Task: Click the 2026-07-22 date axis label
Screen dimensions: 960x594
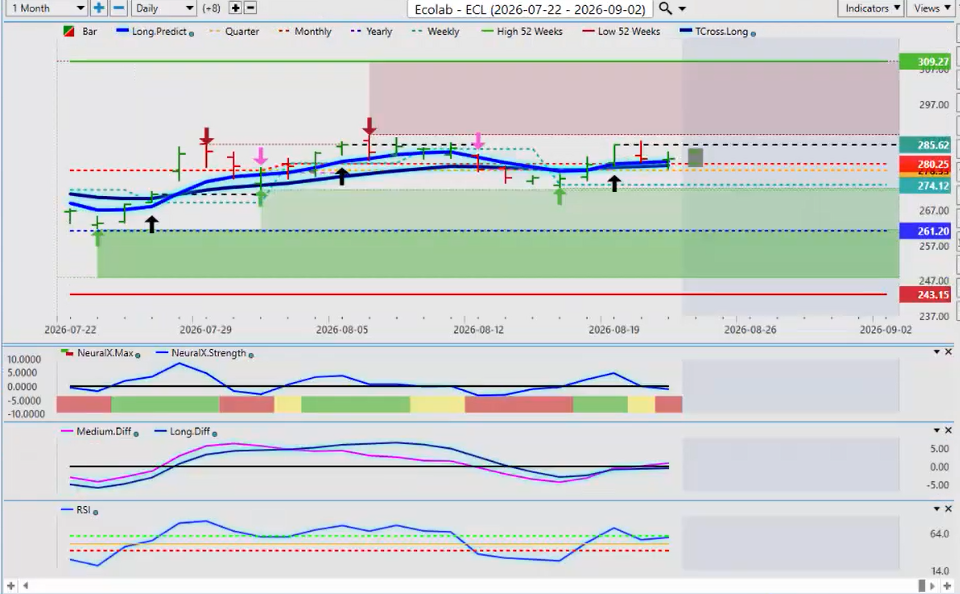Action: click(70, 329)
